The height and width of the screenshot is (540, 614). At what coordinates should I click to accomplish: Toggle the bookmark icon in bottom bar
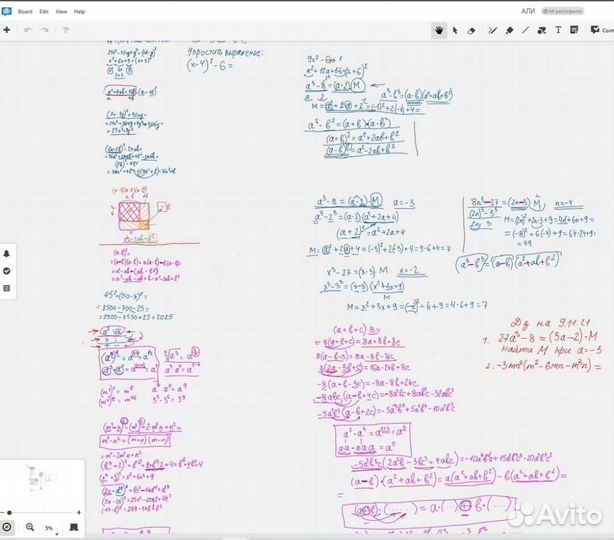73,527
